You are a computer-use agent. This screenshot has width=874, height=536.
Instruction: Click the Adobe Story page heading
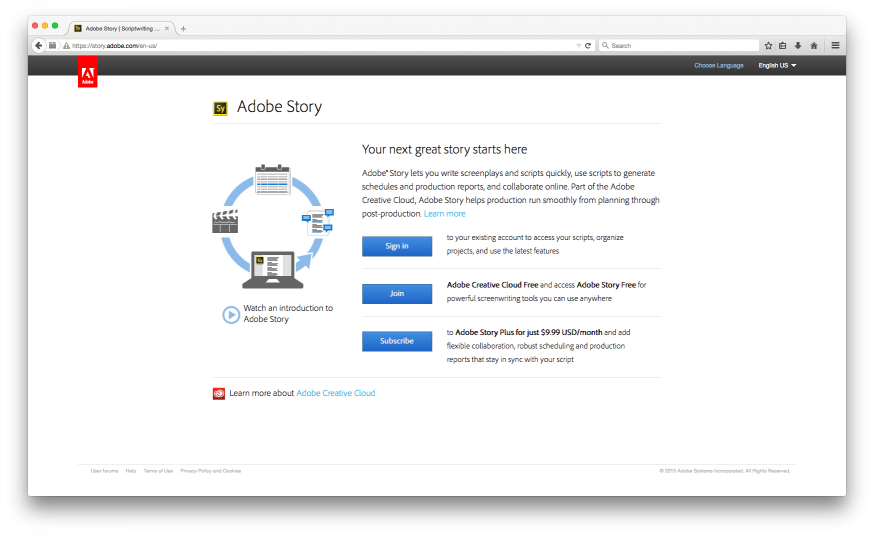point(279,107)
